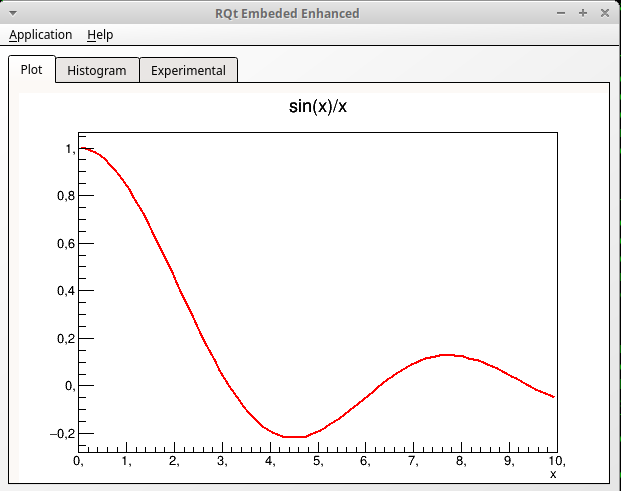621x491 pixels.
Task: Click the x-axis label 1,
Action: [126, 461]
